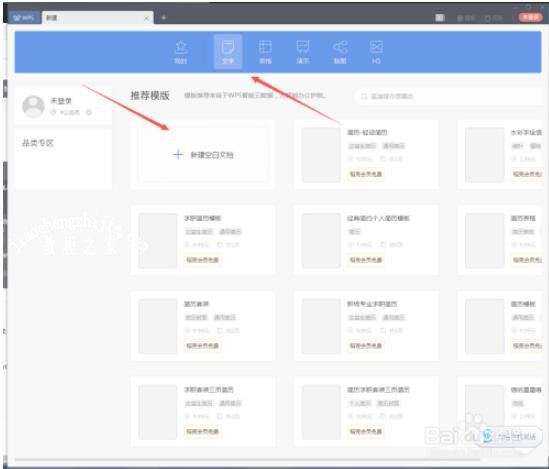Switch to the 表格 spreadsheet icon
The image size is (549, 469).
(x=265, y=52)
